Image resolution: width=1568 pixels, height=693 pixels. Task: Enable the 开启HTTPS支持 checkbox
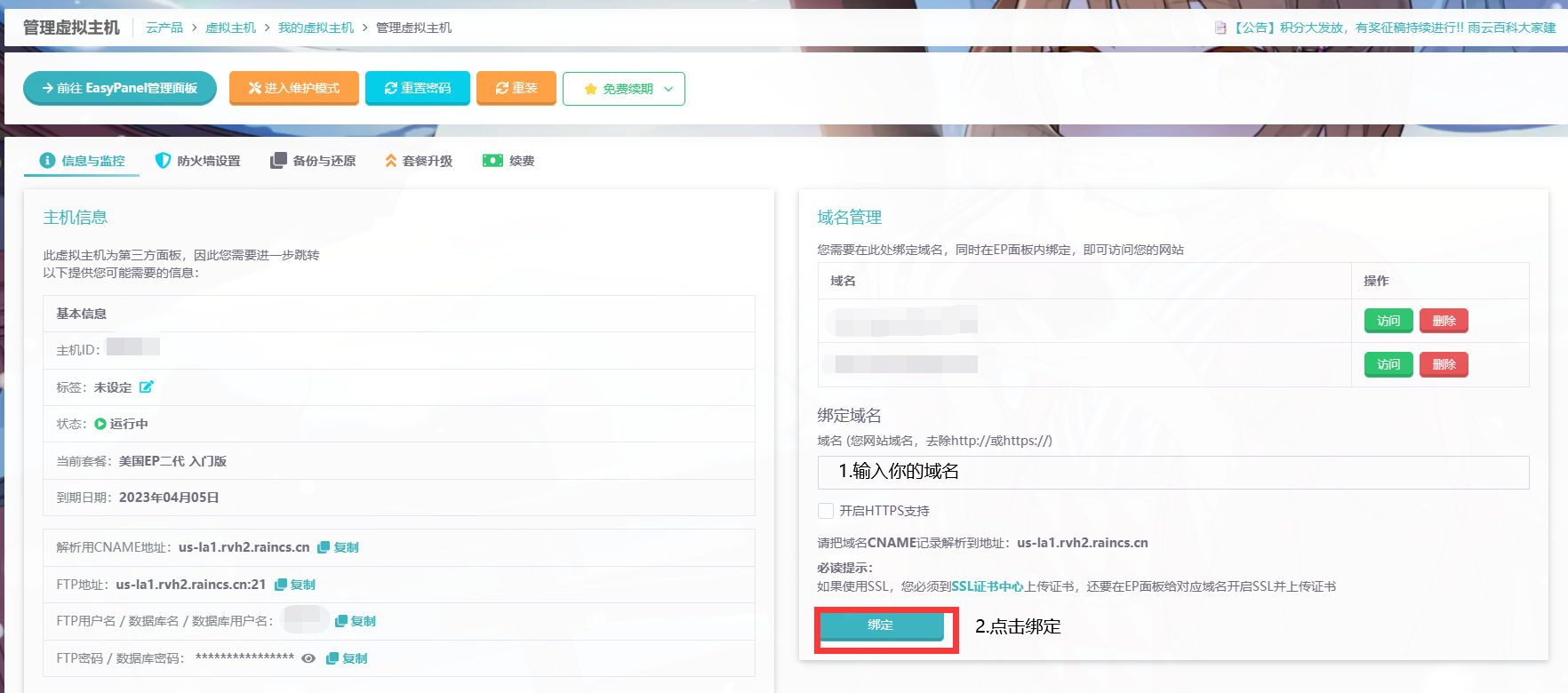coord(826,511)
